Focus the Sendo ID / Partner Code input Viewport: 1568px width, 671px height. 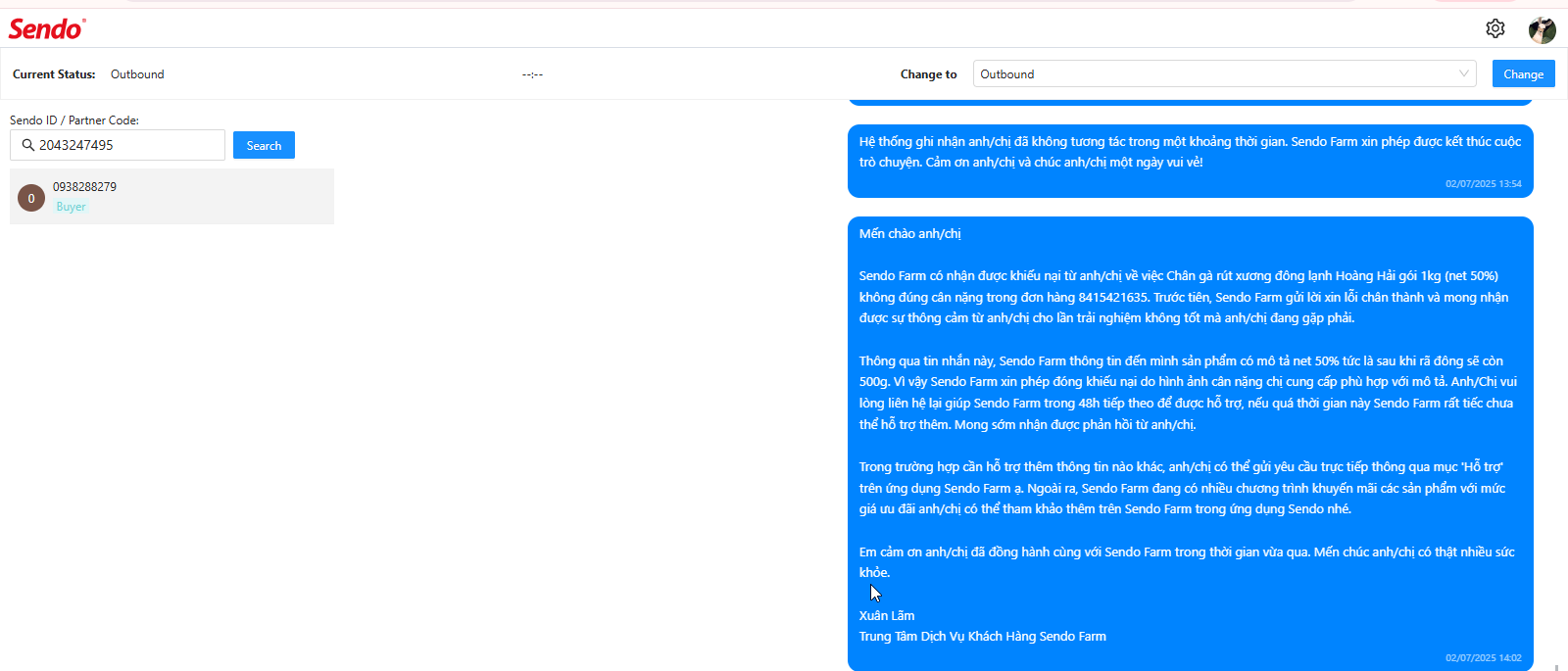(x=118, y=145)
